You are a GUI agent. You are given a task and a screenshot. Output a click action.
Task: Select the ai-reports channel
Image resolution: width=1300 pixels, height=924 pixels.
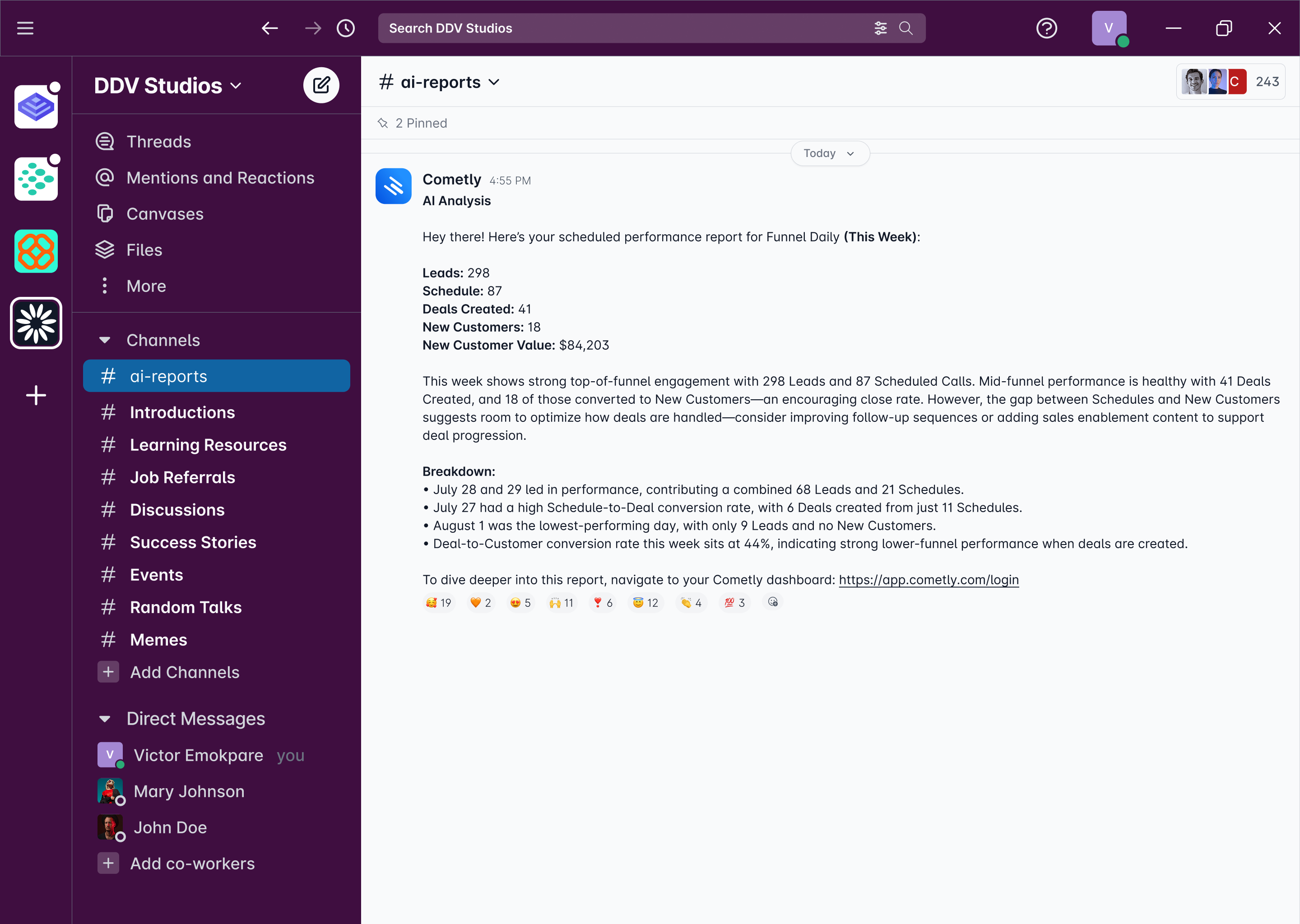click(x=216, y=376)
